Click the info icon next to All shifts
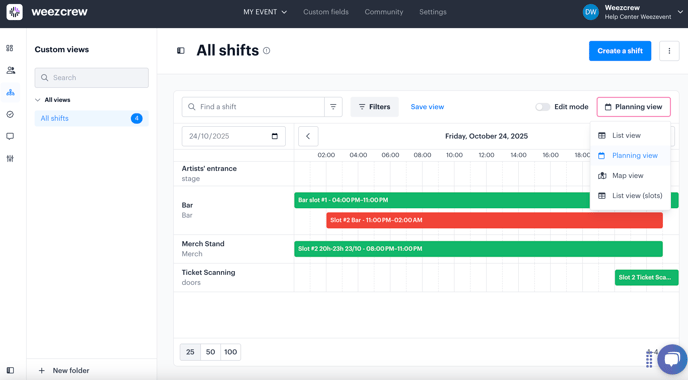688x380 pixels. [x=266, y=51]
